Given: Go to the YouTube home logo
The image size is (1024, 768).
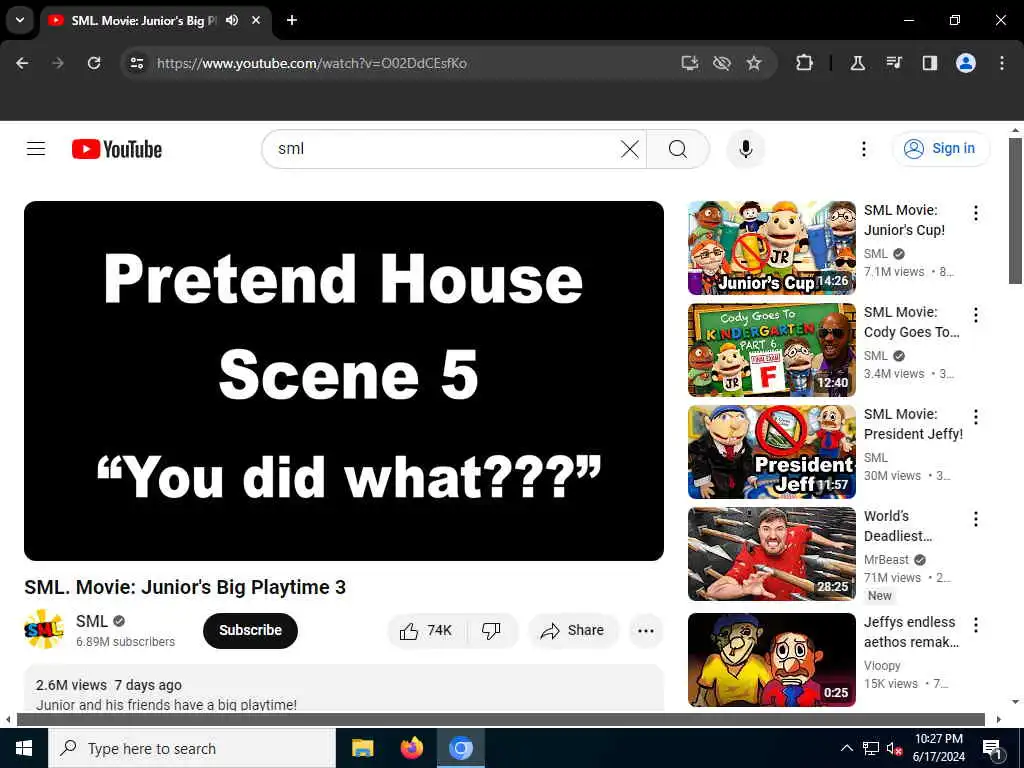Looking at the screenshot, I should click(x=117, y=149).
